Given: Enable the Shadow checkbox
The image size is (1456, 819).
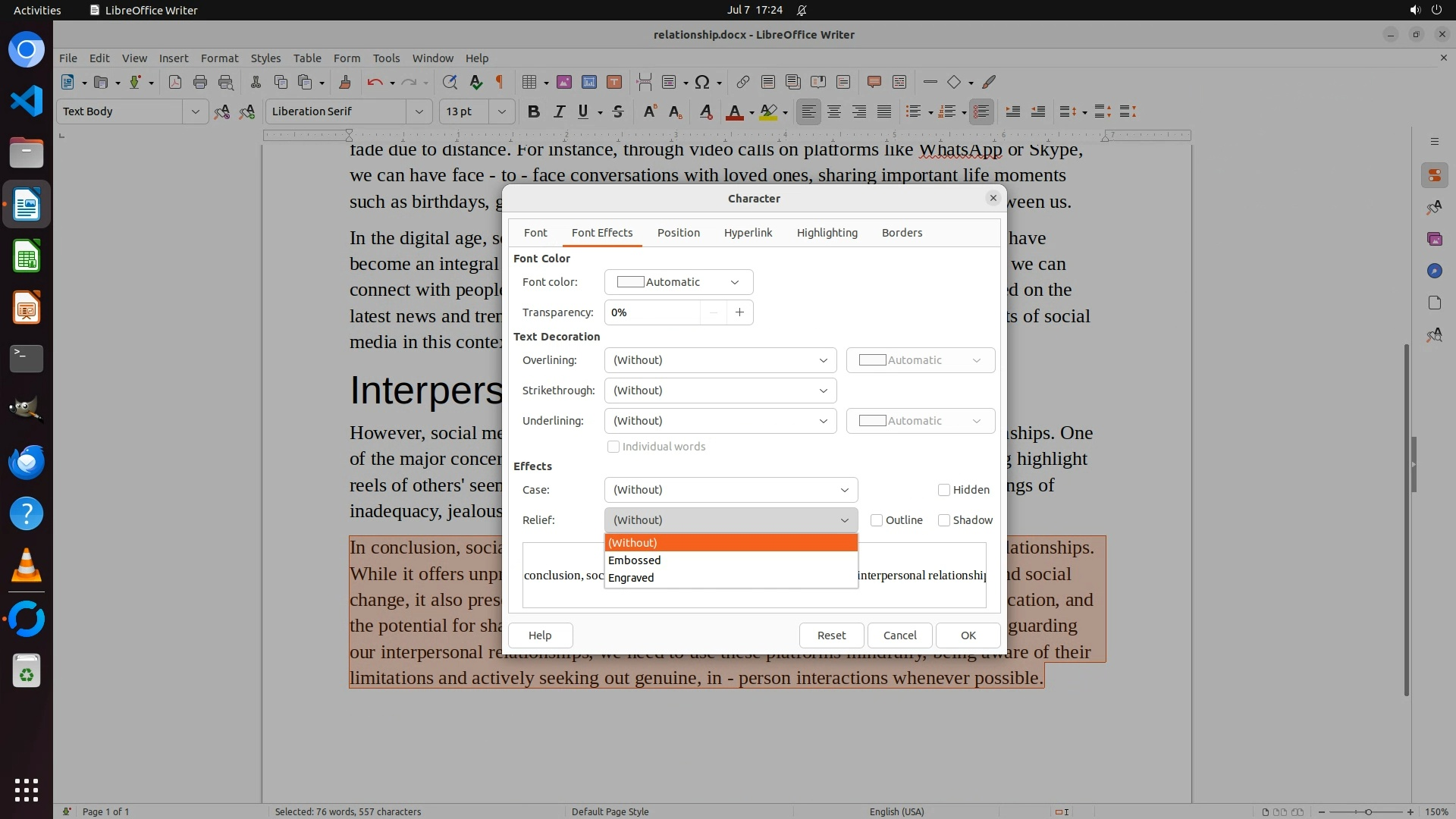Looking at the screenshot, I should (x=944, y=520).
